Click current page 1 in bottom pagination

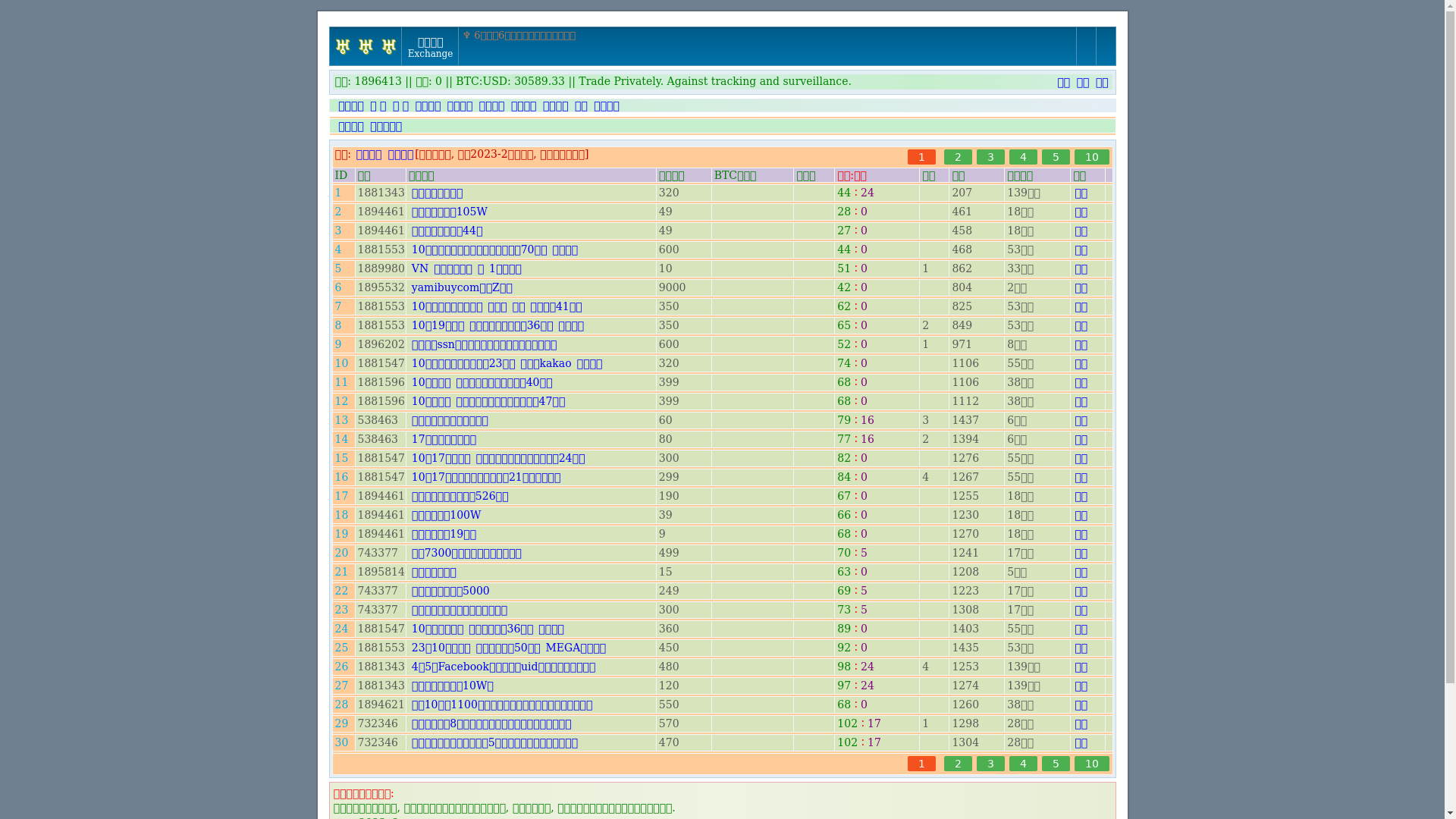tap(921, 764)
